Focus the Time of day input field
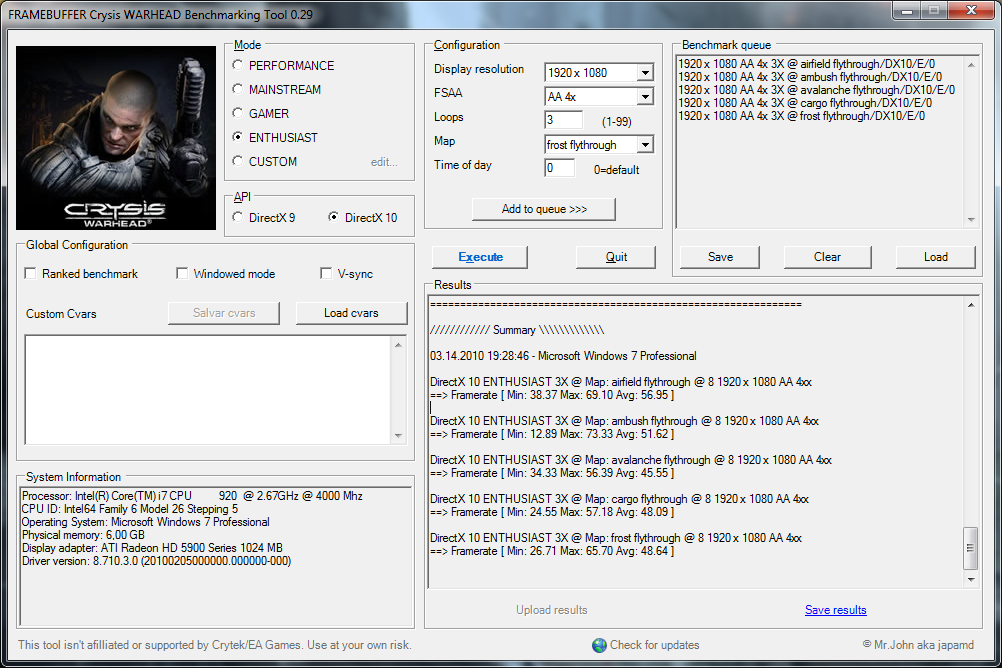The height and width of the screenshot is (668, 1002). click(x=560, y=168)
